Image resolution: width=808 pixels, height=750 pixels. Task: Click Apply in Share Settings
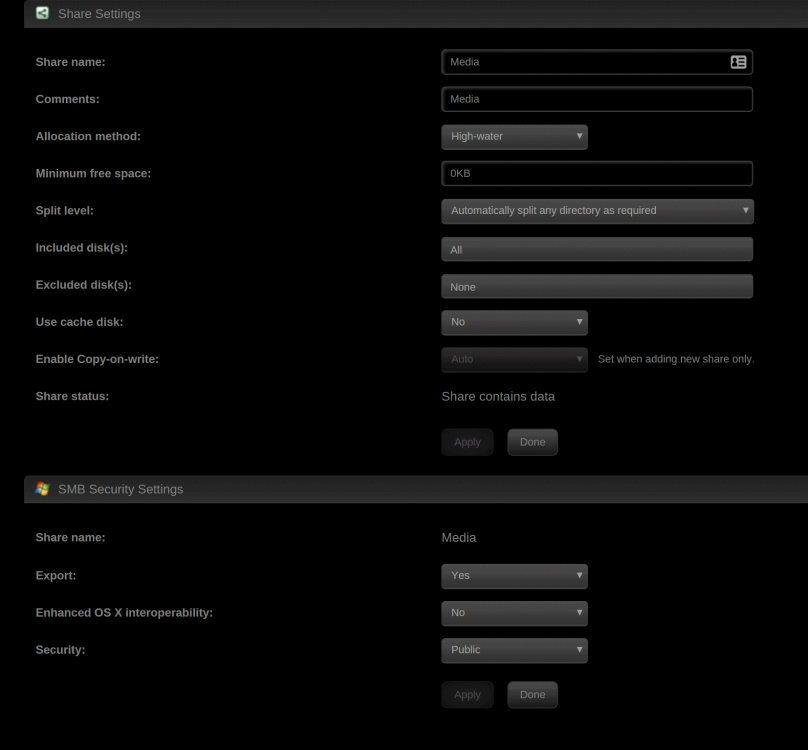[467, 442]
